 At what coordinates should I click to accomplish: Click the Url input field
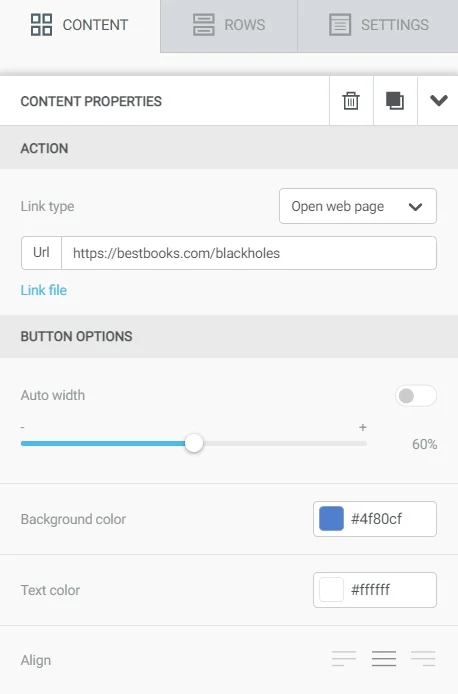click(x=249, y=253)
